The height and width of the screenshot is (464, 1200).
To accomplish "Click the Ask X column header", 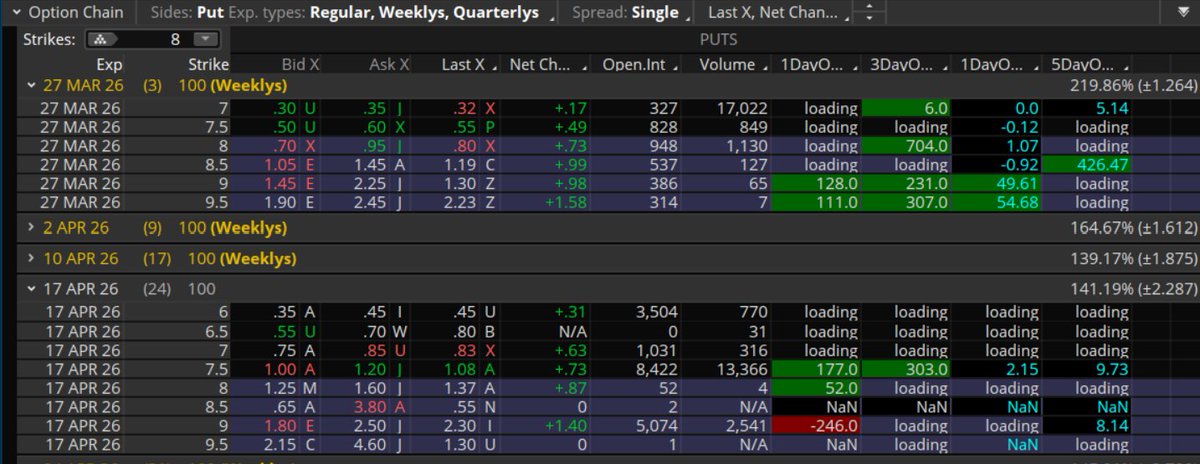I will 390,64.
